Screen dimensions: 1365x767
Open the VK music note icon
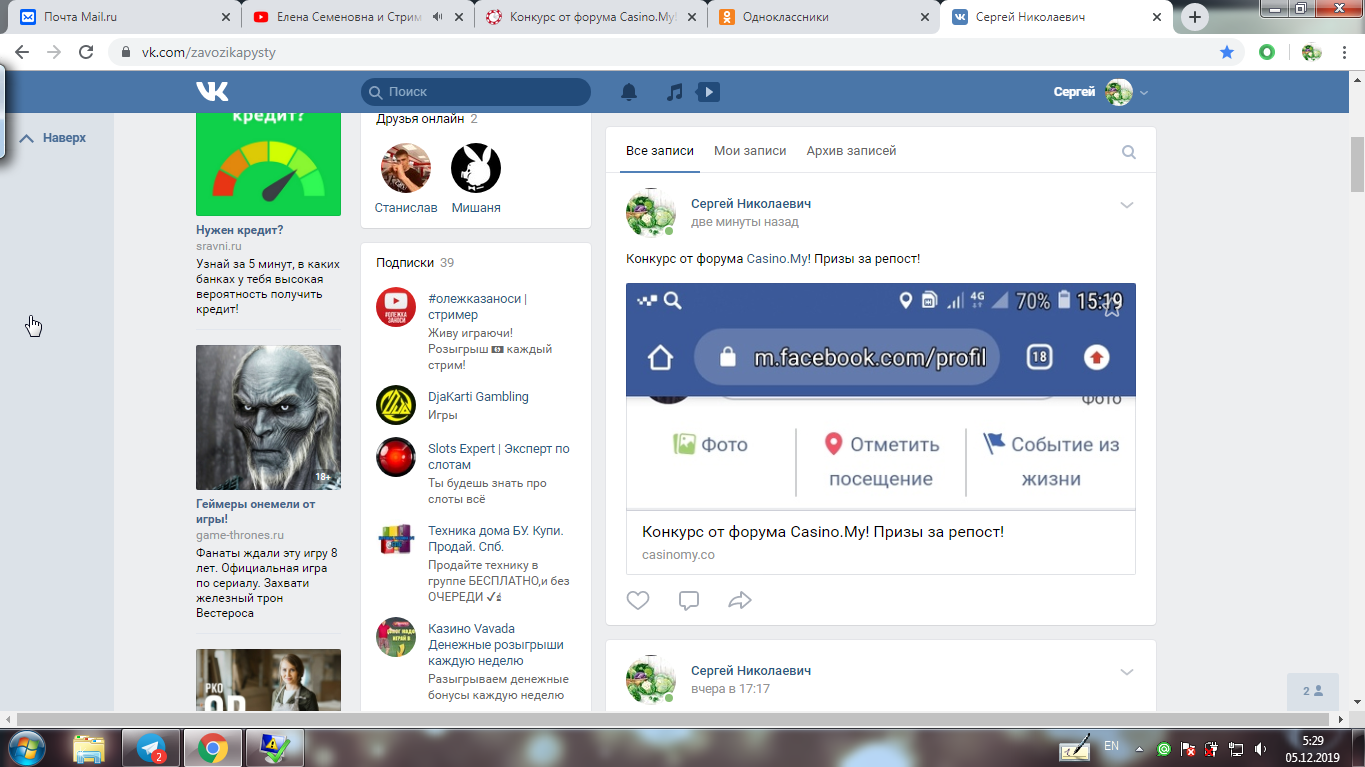[675, 92]
